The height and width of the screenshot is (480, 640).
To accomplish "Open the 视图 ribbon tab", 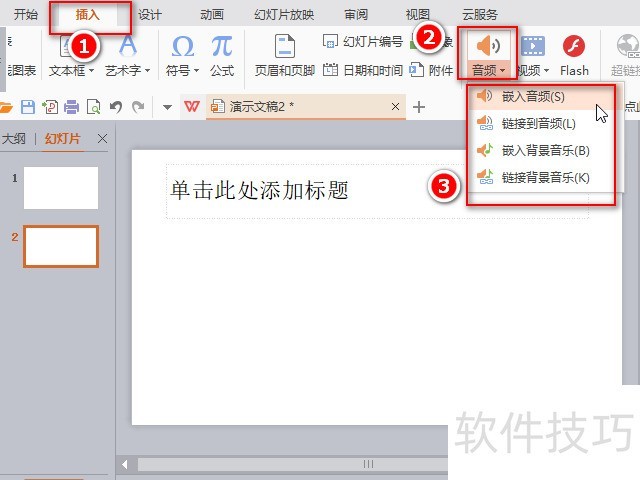I will pyautogui.click(x=417, y=15).
